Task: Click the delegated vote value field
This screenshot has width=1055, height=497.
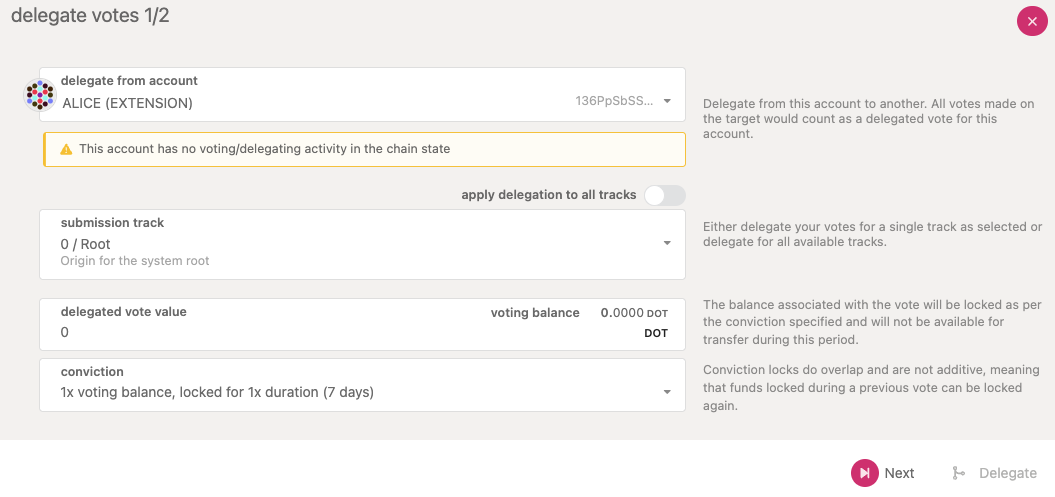Action: [250, 332]
